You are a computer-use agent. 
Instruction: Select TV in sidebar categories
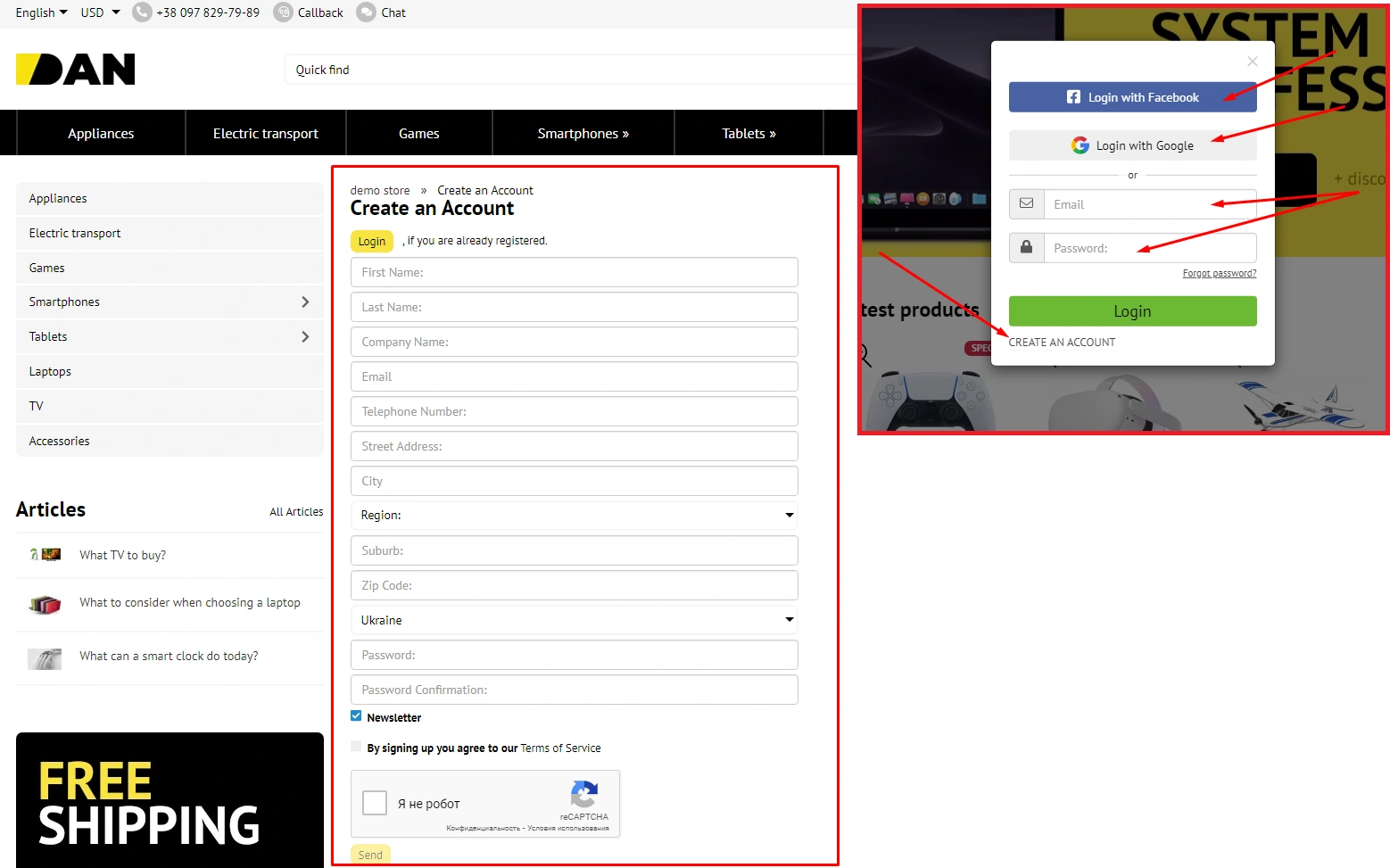coord(170,407)
